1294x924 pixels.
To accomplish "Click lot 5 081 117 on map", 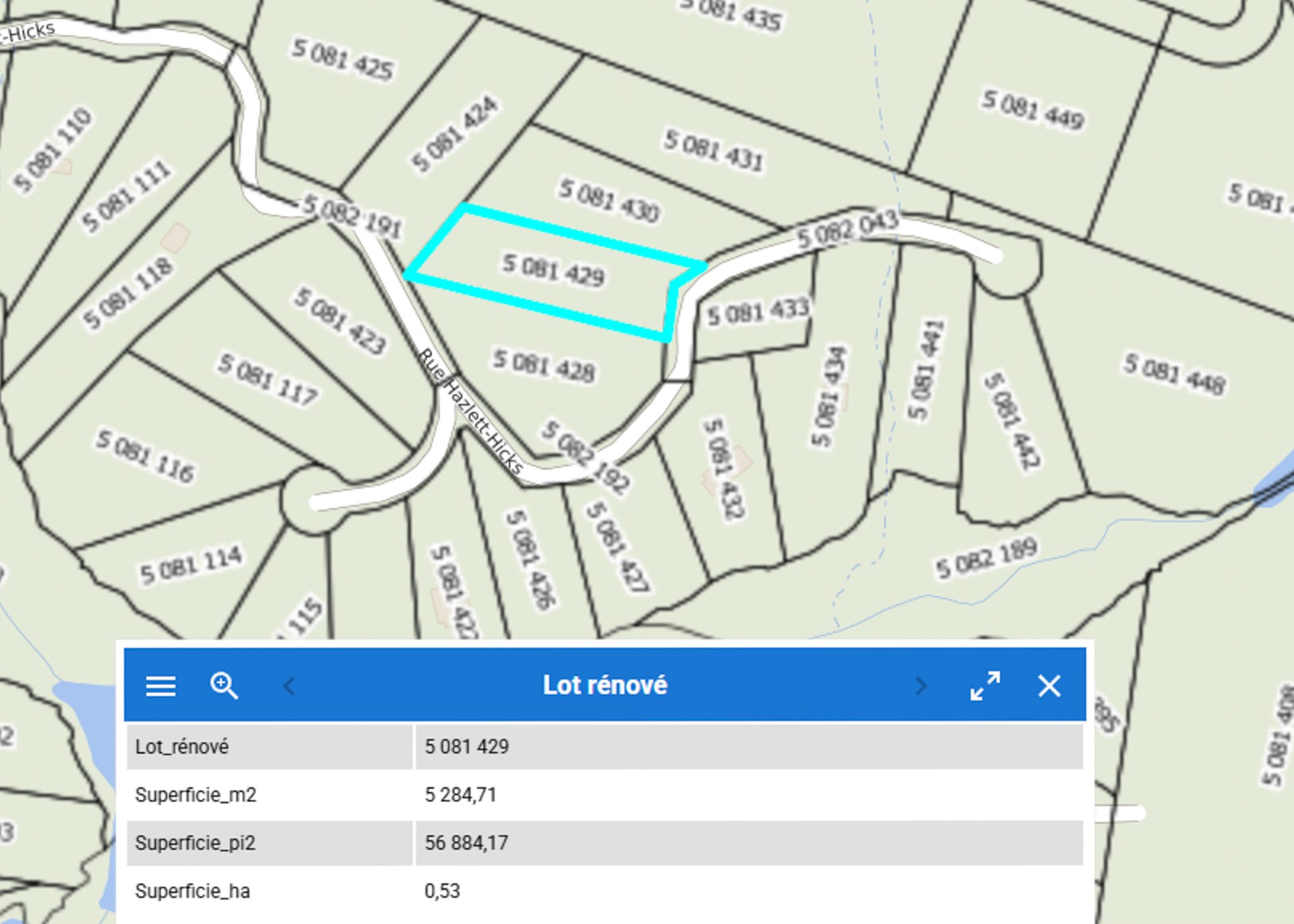I will tap(267, 379).
